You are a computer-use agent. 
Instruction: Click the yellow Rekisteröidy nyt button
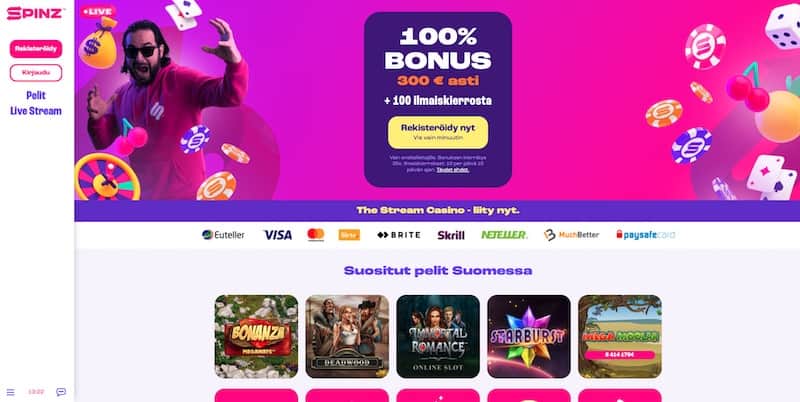438,132
